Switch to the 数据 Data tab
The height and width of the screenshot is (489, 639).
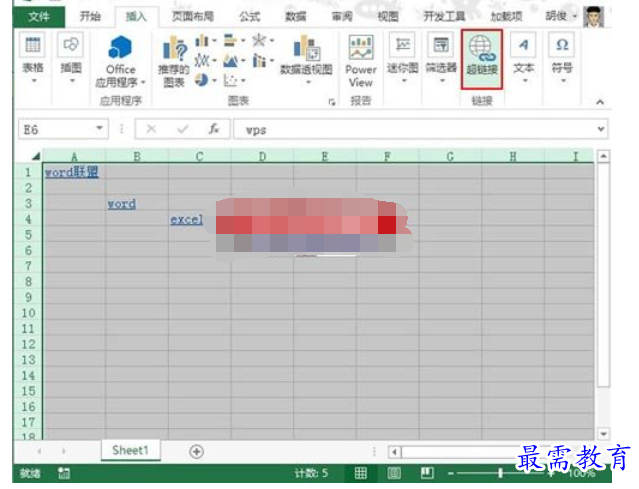pos(295,16)
